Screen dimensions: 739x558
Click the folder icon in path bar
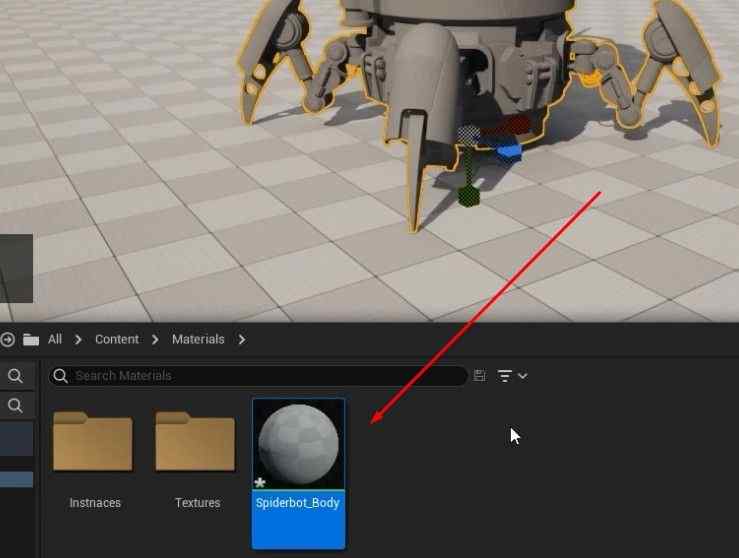31,339
